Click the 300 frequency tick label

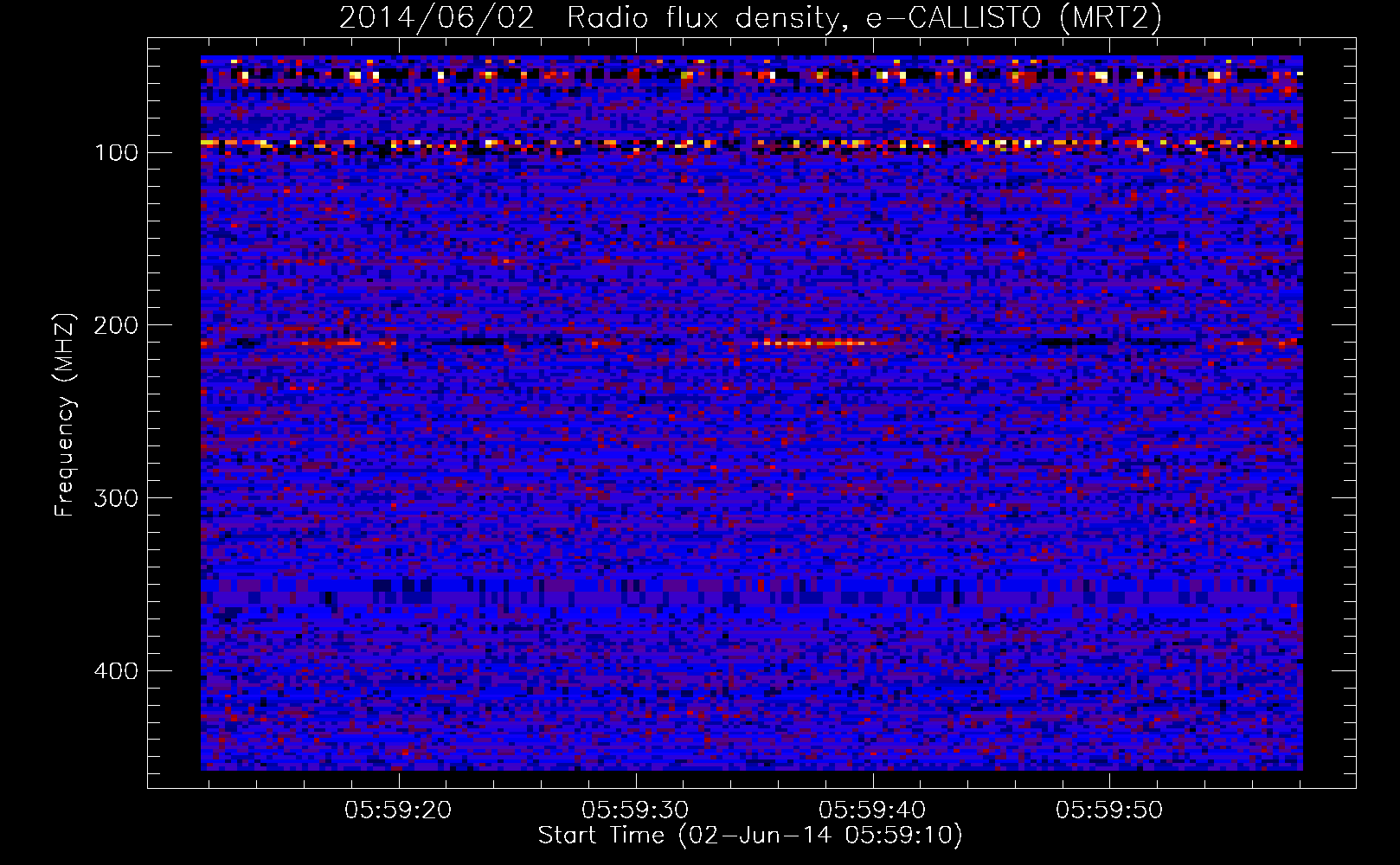[x=116, y=499]
